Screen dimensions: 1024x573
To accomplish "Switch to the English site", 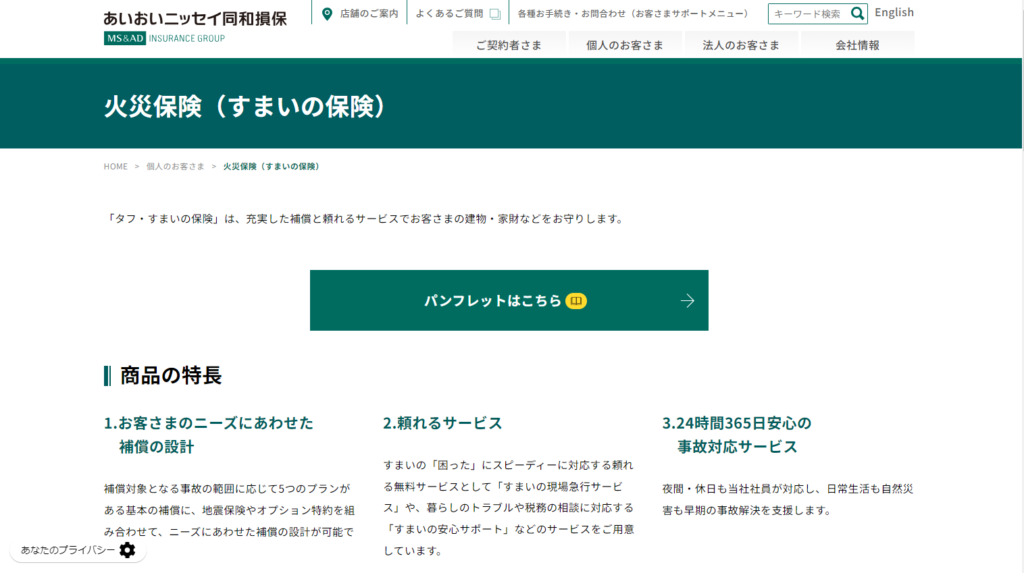I will click(x=894, y=12).
